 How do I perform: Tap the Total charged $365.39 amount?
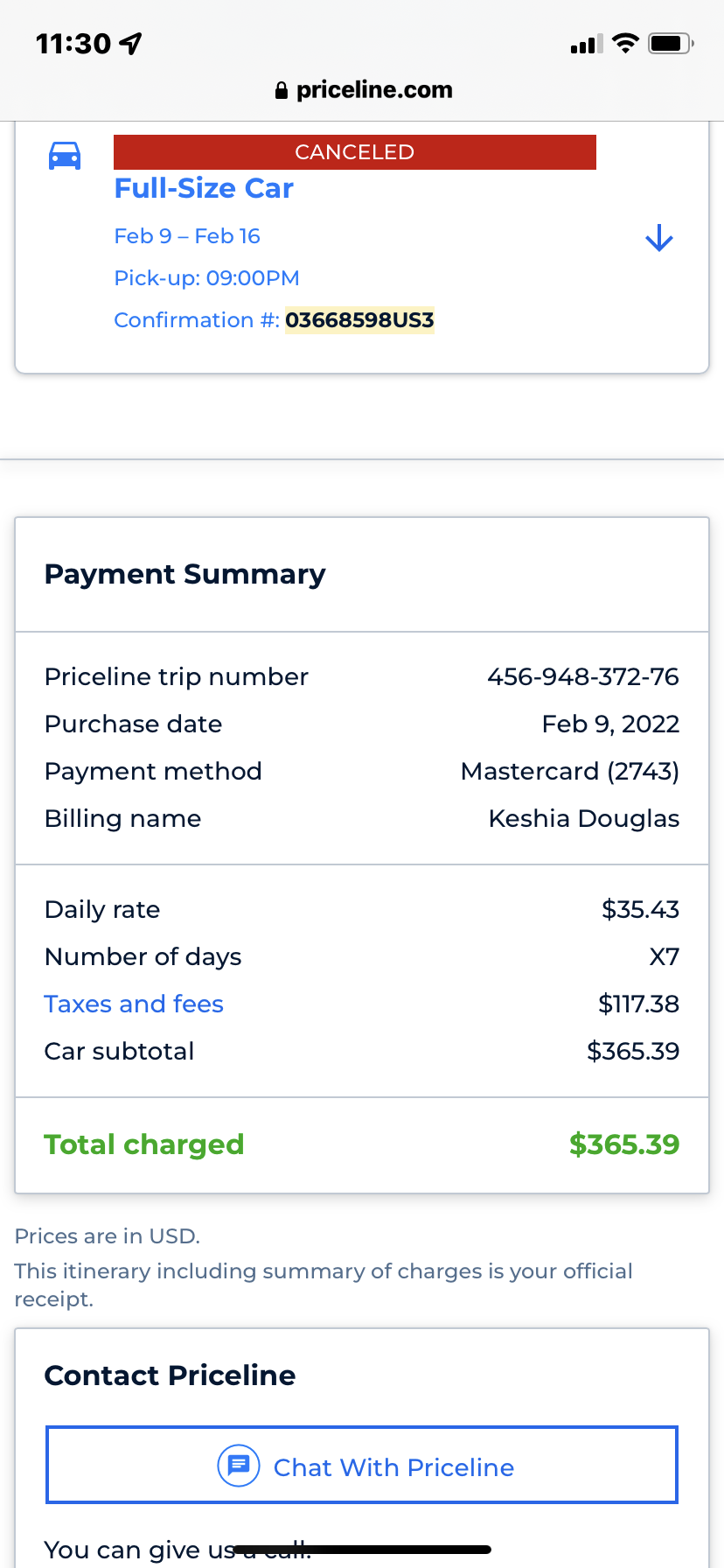(623, 1144)
